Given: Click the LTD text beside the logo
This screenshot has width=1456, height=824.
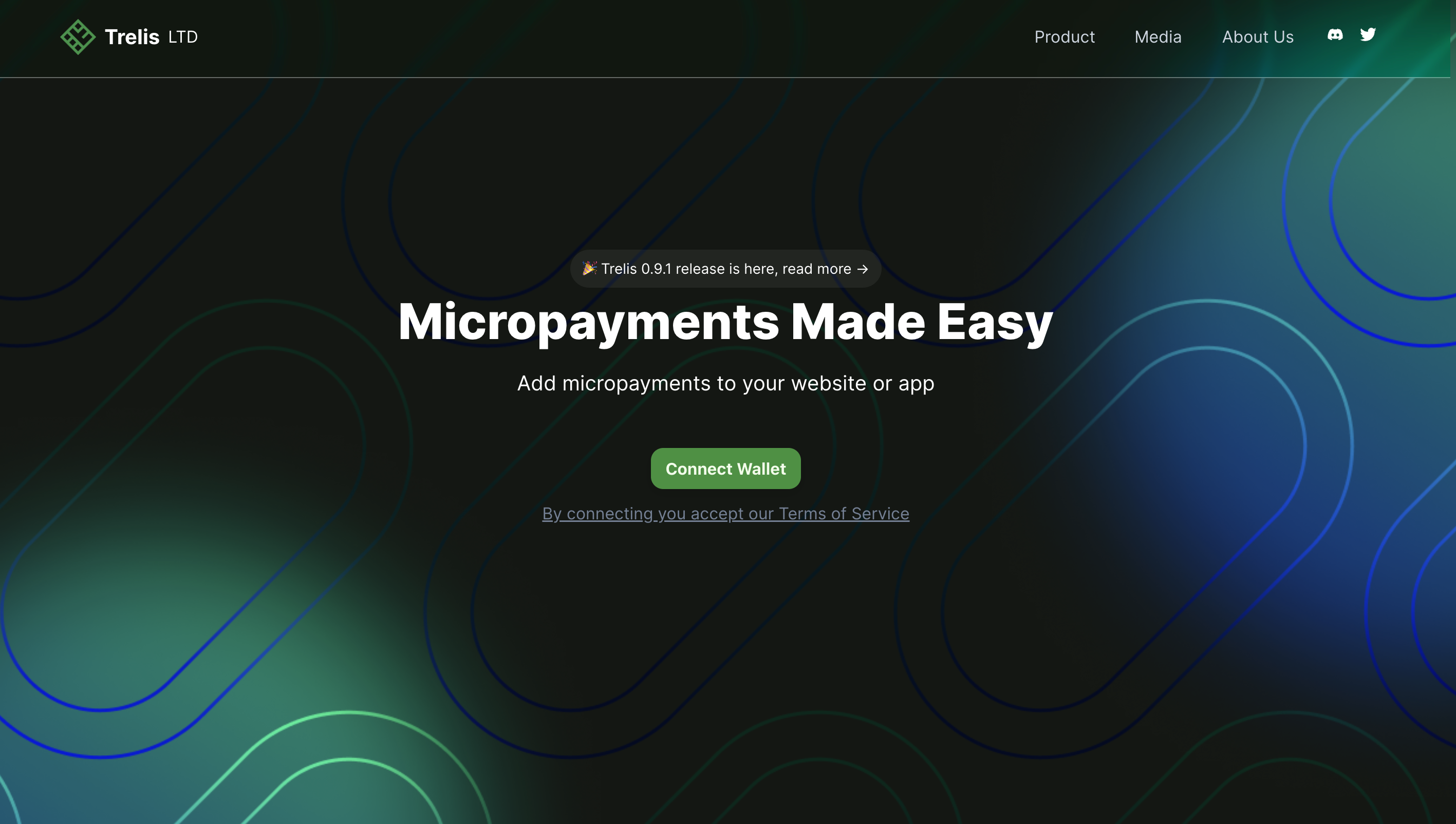Looking at the screenshot, I should 183,38.
